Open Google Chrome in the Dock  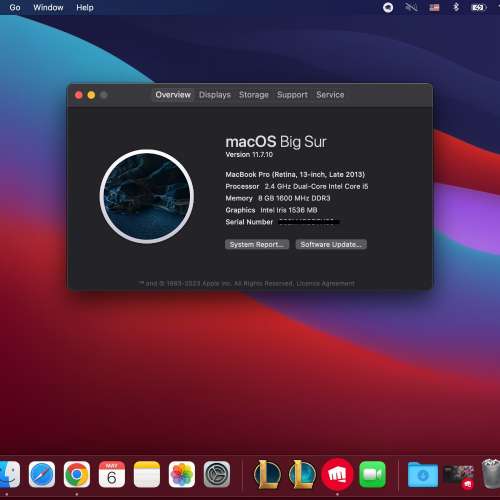tap(77, 474)
